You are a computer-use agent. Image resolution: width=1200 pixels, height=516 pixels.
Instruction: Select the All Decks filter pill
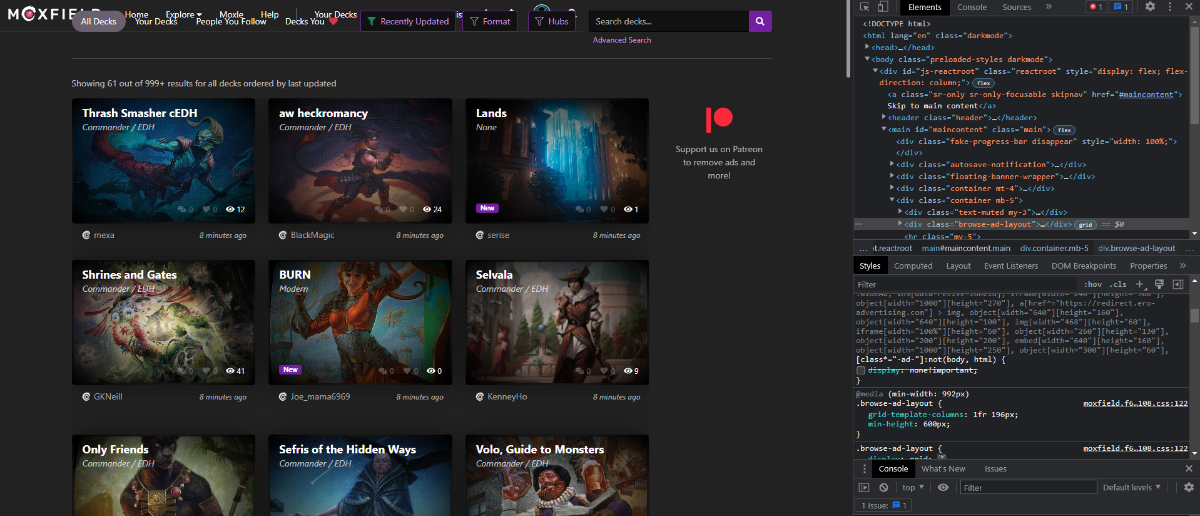click(x=98, y=21)
